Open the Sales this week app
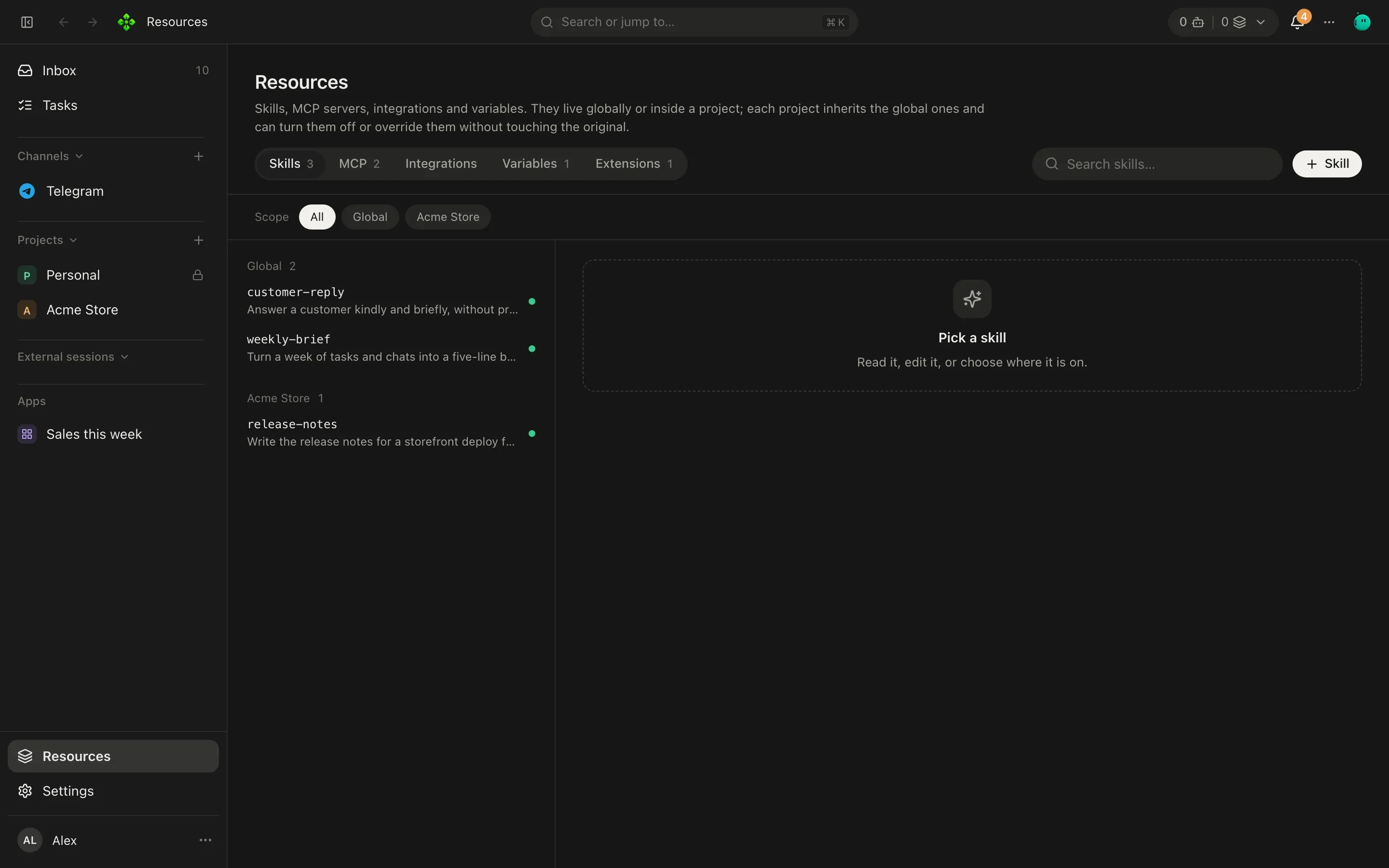Viewport: 1389px width, 868px height. tap(113, 434)
